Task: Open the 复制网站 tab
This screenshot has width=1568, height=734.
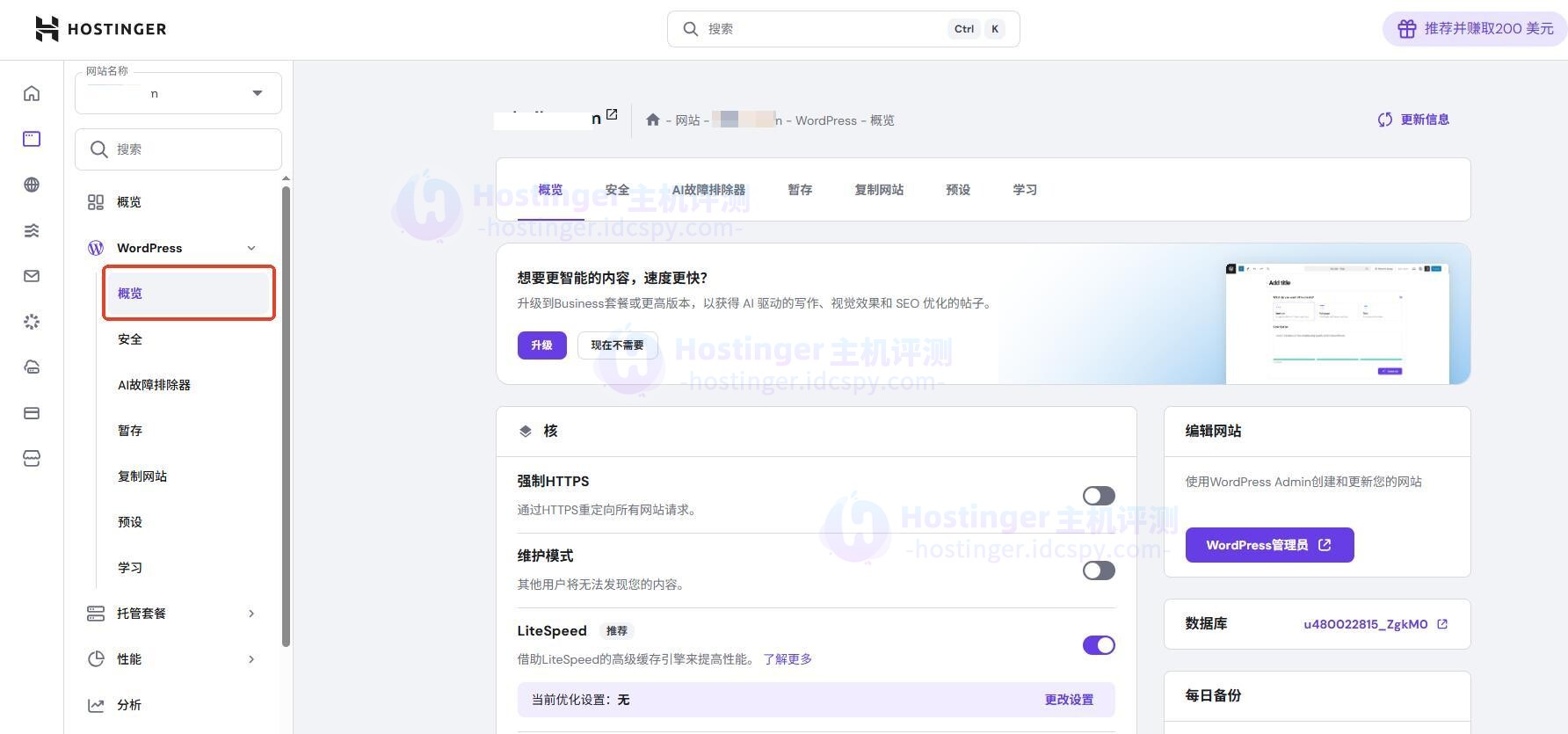Action: [x=879, y=190]
